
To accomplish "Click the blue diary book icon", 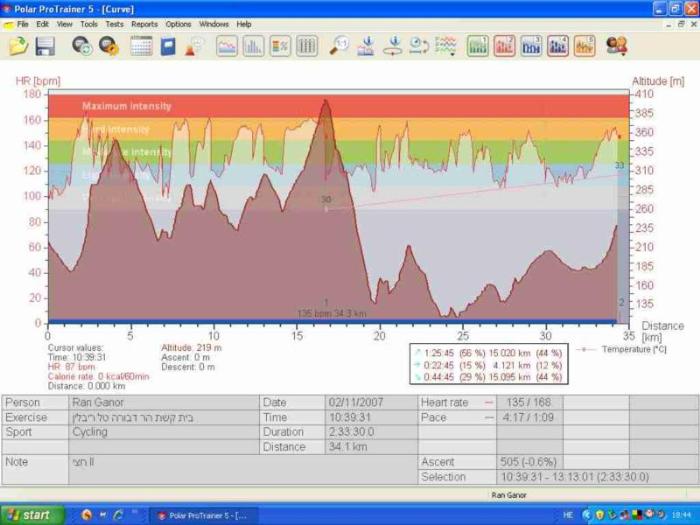I will [x=168, y=45].
